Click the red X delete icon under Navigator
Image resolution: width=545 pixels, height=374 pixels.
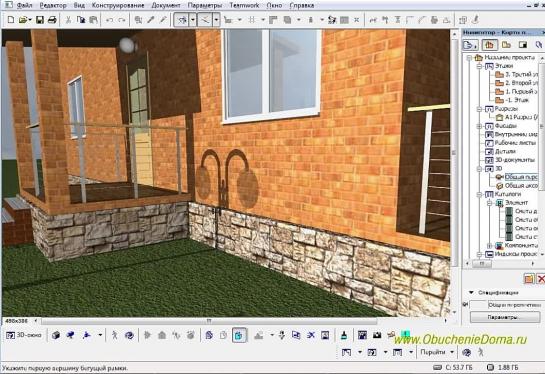541,279
